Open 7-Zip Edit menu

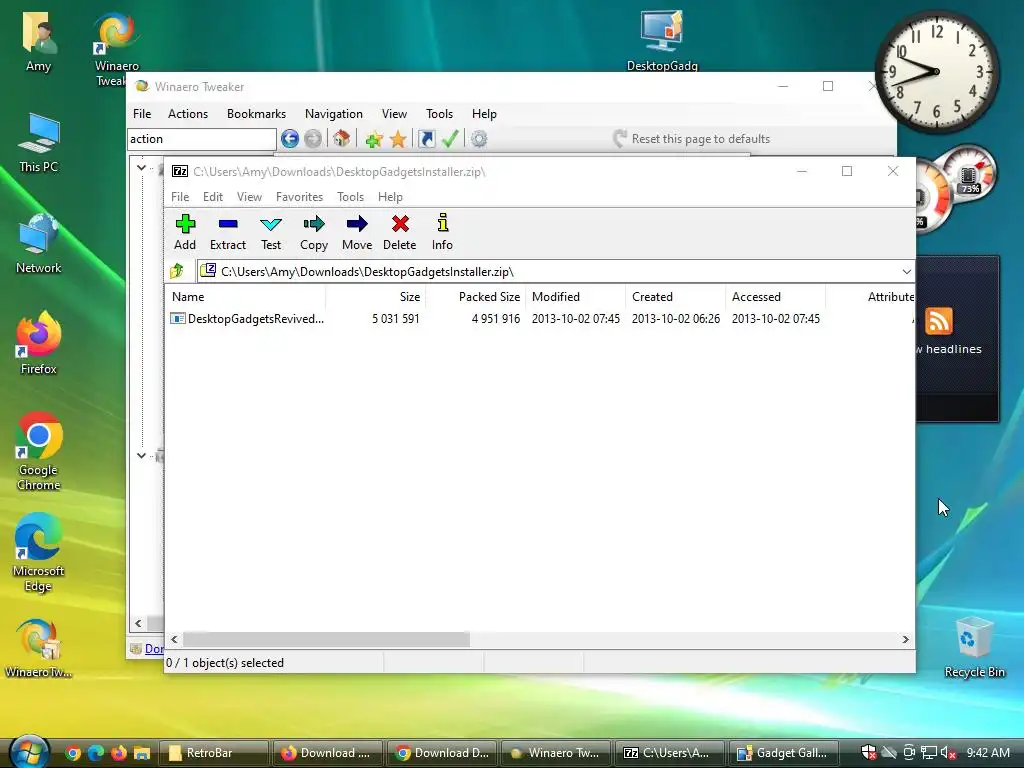click(x=212, y=197)
